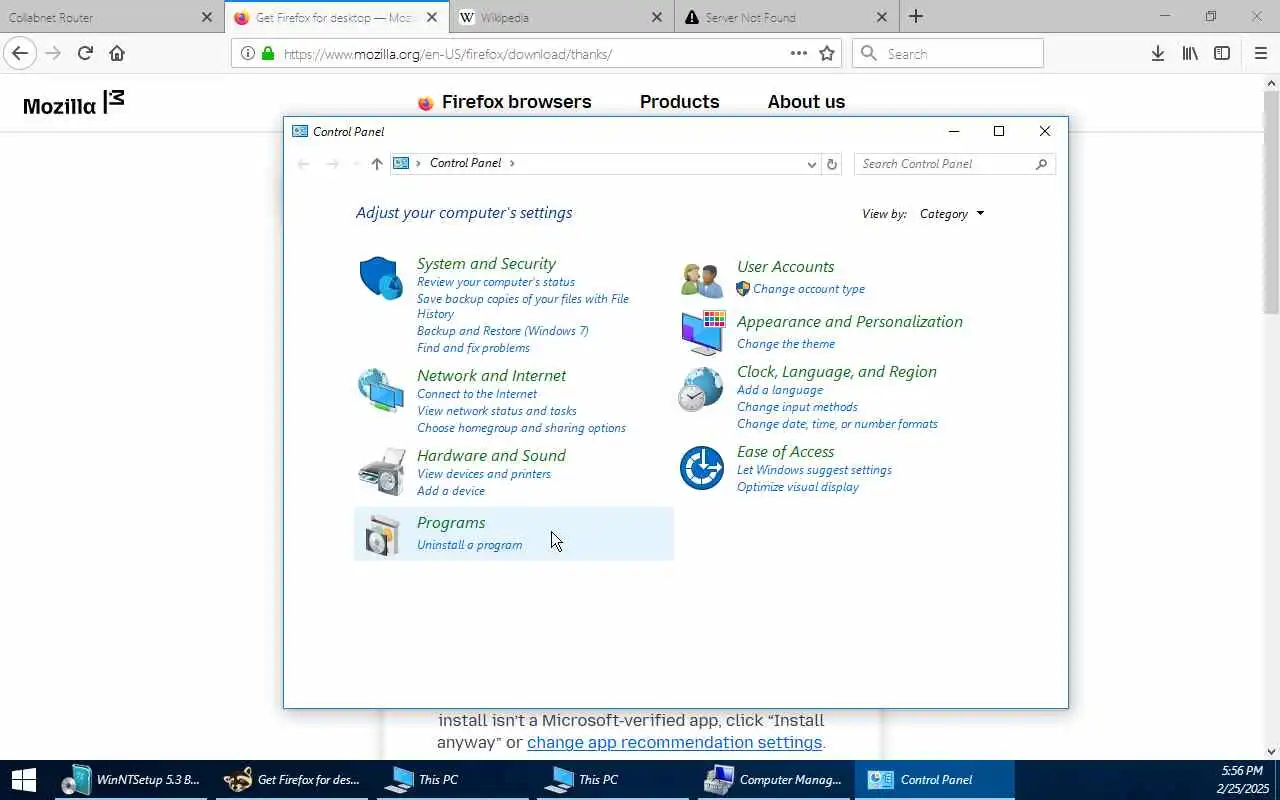Open Network and Internet globe icon

pos(380,390)
